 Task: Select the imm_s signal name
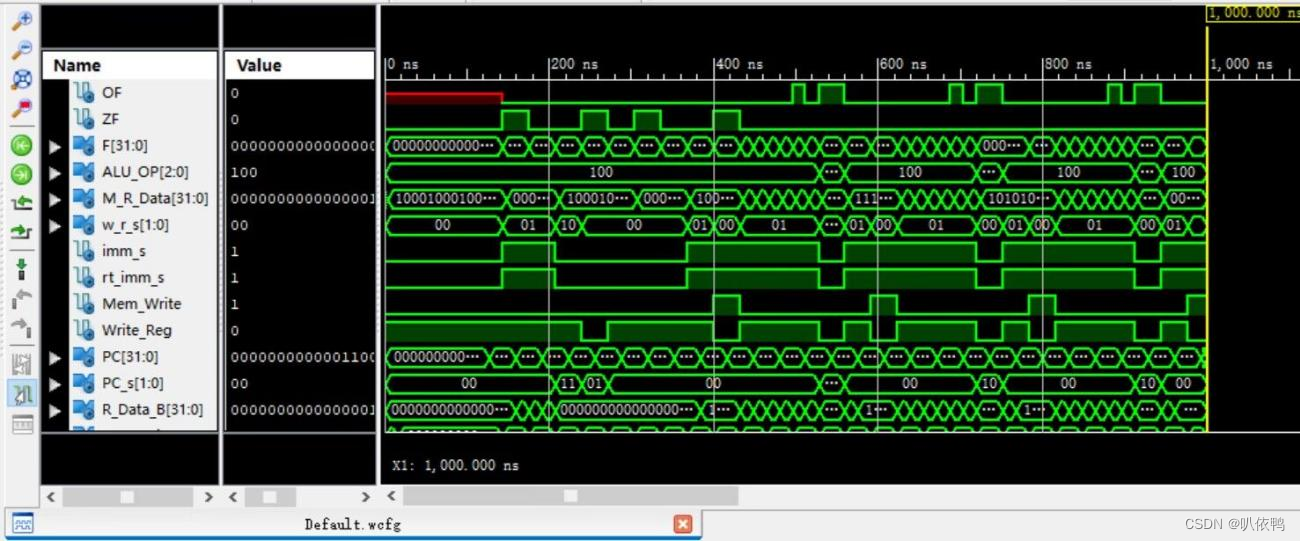(x=124, y=251)
